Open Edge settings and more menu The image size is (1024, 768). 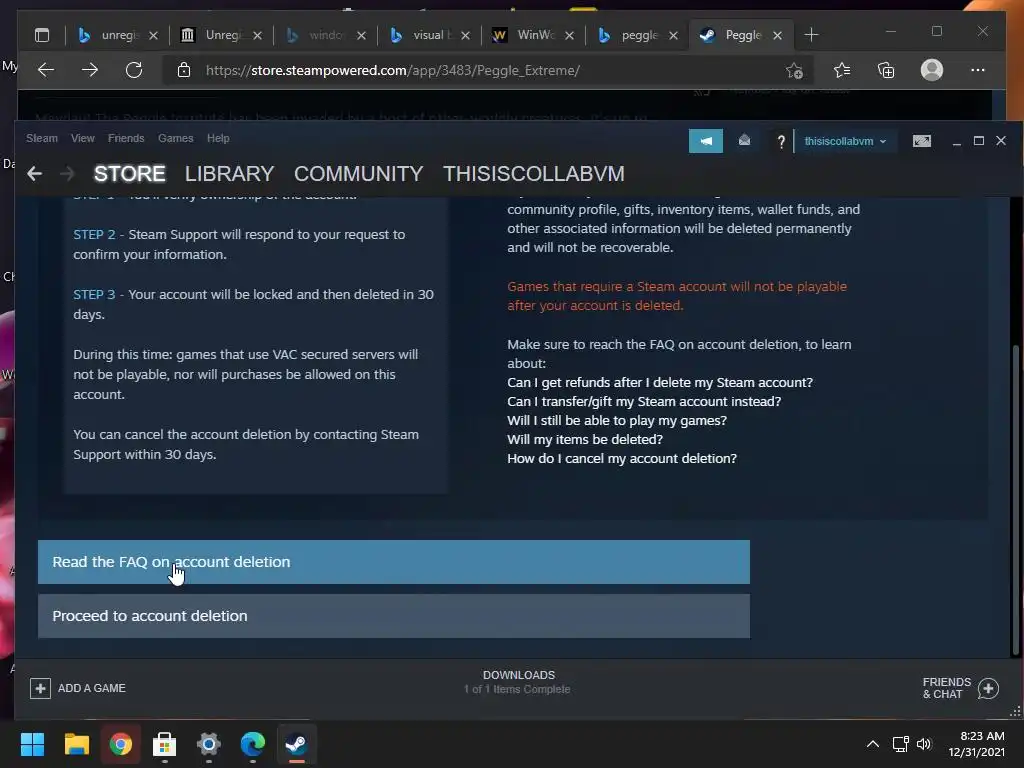click(x=978, y=70)
